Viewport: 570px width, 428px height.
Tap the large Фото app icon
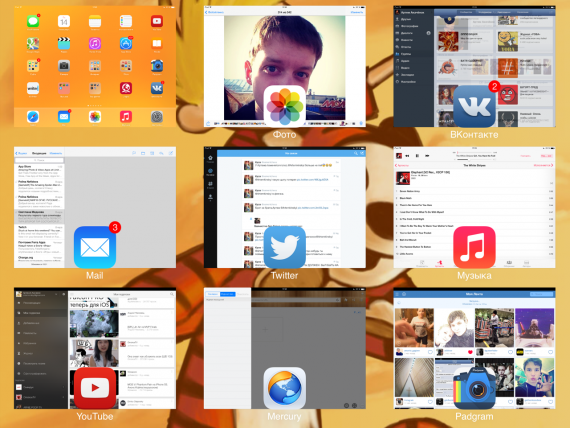tap(285, 106)
